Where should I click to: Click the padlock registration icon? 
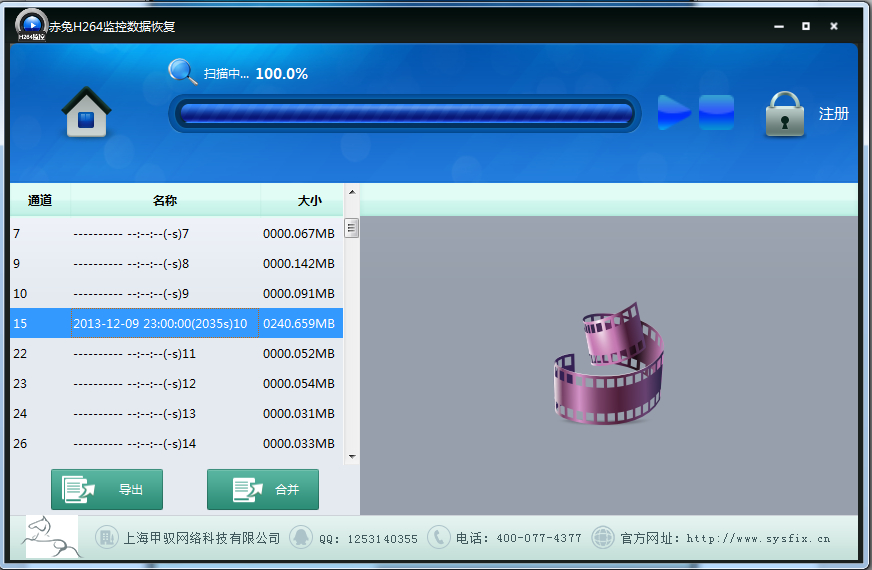785,114
